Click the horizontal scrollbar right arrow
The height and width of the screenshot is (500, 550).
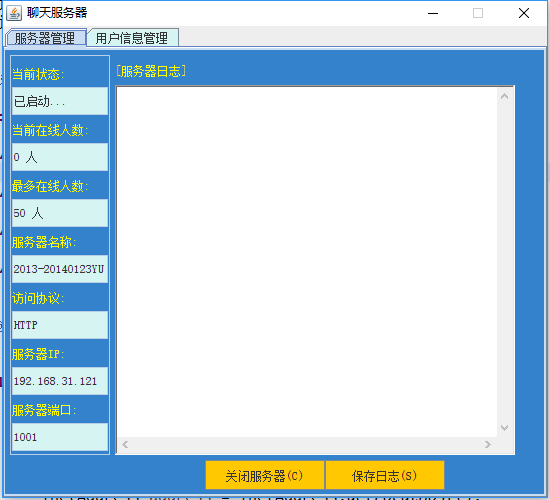[488, 445]
